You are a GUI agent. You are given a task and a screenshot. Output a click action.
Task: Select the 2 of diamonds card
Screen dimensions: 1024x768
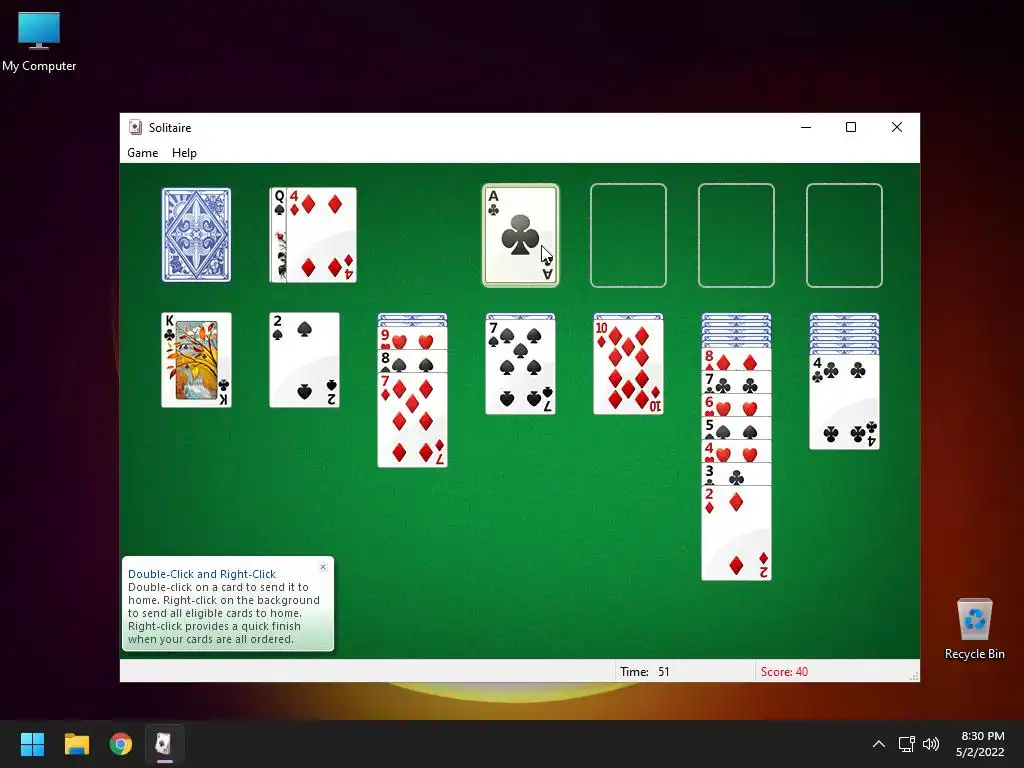736,533
